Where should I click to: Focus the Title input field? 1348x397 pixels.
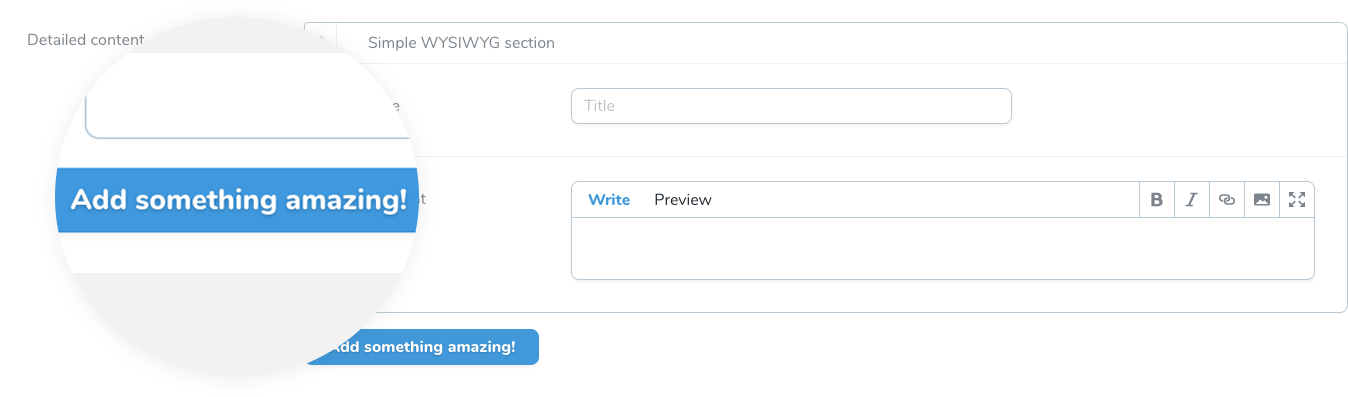coord(791,106)
